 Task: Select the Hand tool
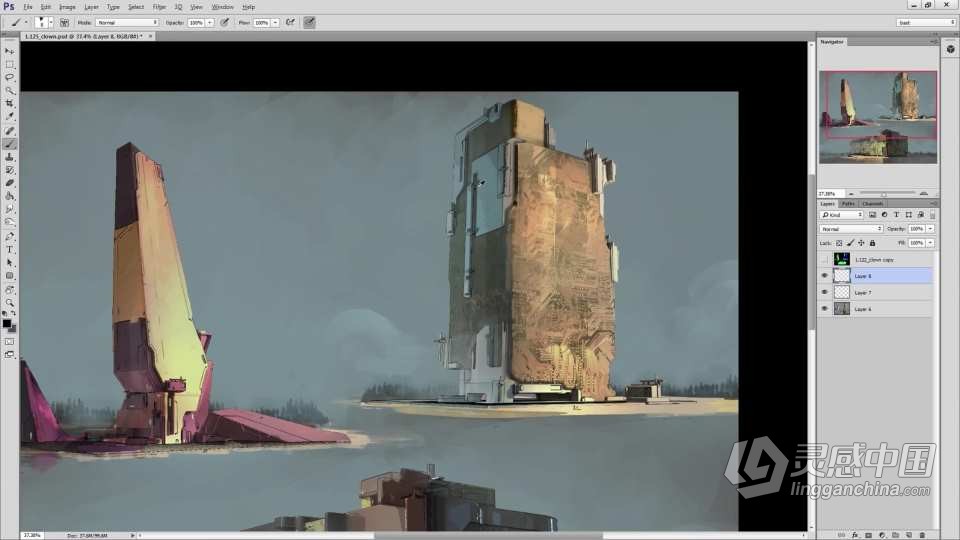[x=9, y=290]
